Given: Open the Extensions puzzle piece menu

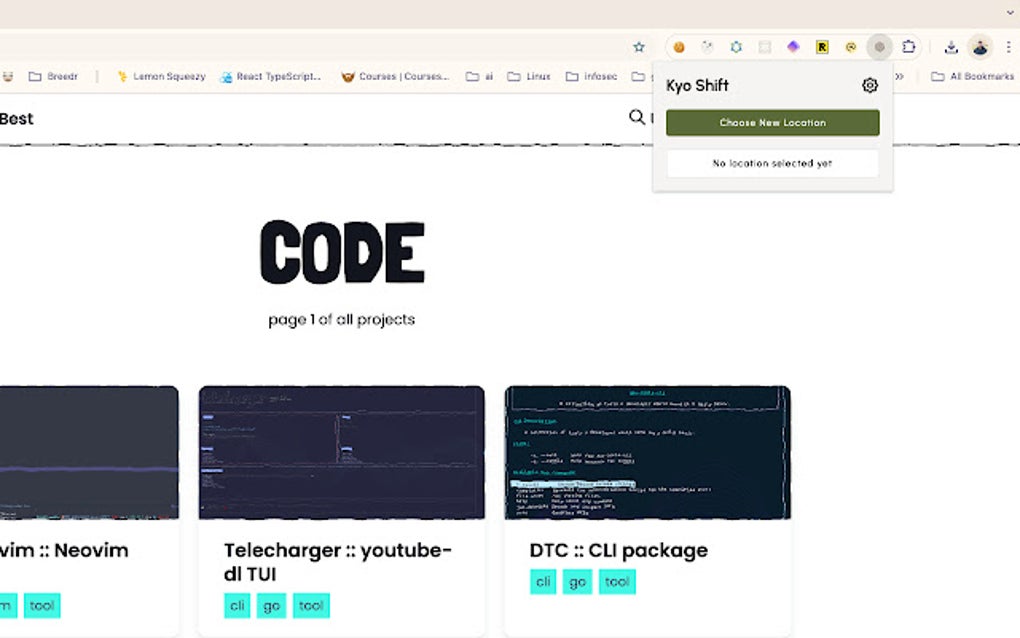Looking at the screenshot, I should click(x=908, y=46).
